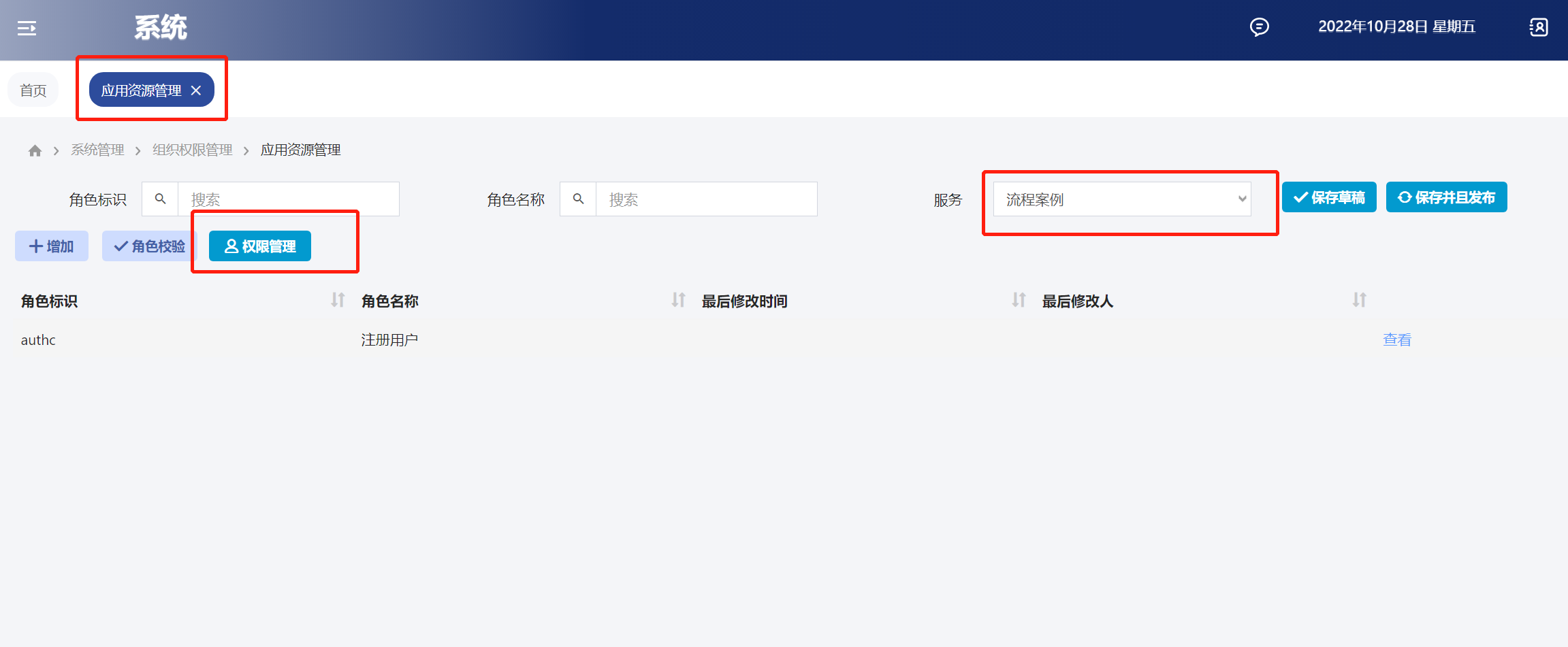Sort the table by 角色标识 column

[338, 300]
